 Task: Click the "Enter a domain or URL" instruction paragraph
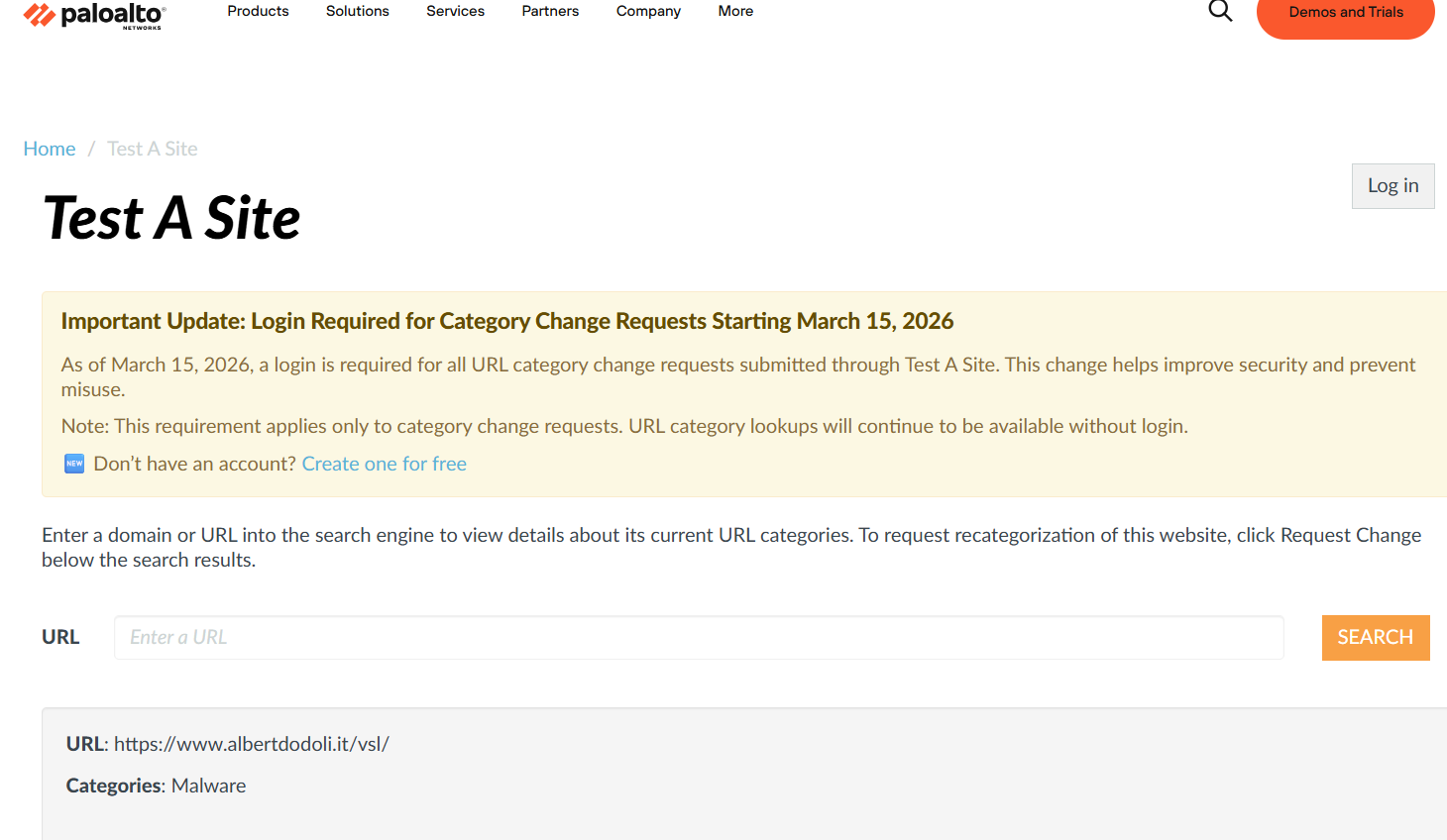click(x=731, y=547)
